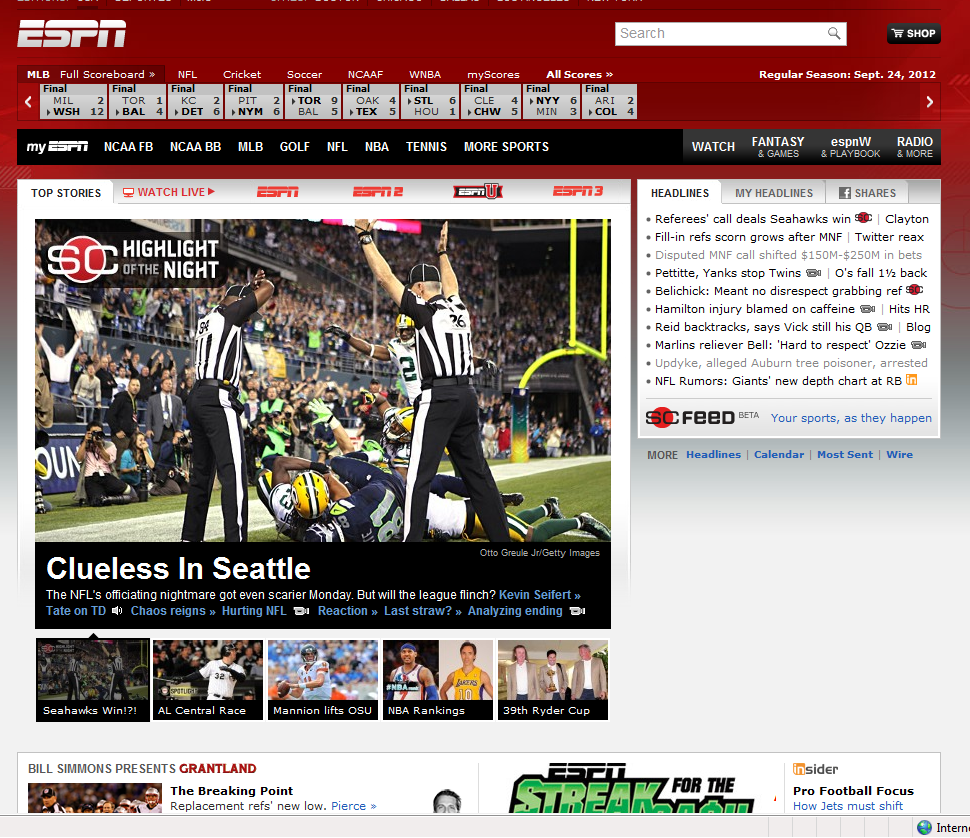Image resolution: width=970 pixels, height=838 pixels.
Task: Click video icon beside Hamilton injury headline
Action: (x=868, y=309)
